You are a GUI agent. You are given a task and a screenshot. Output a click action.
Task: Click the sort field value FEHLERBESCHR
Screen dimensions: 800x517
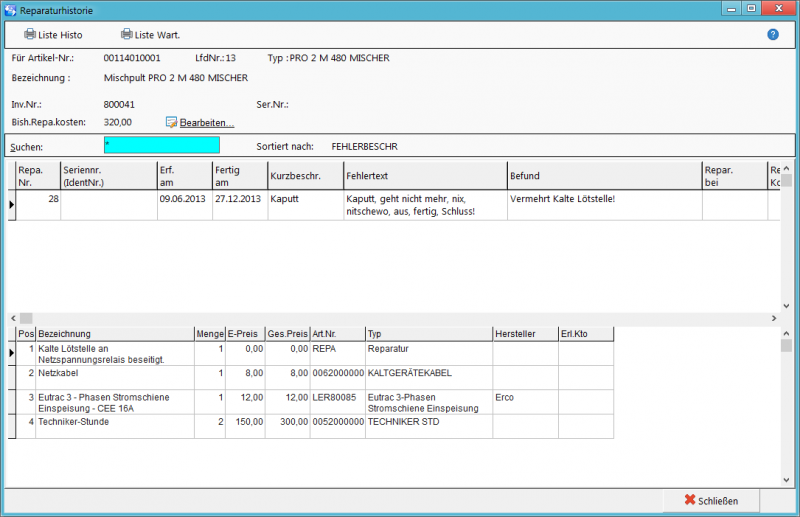(x=364, y=146)
